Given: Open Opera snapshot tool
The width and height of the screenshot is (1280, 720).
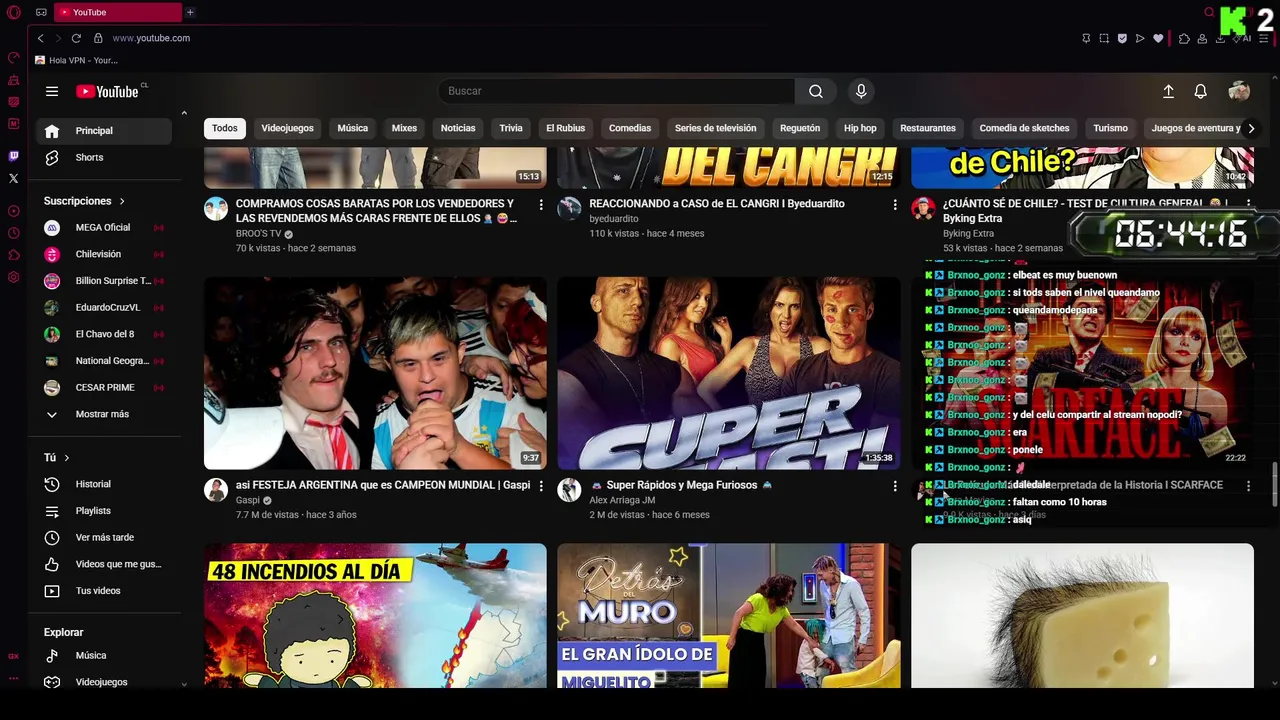Looking at the screenshot, I should coord(1104,38).
